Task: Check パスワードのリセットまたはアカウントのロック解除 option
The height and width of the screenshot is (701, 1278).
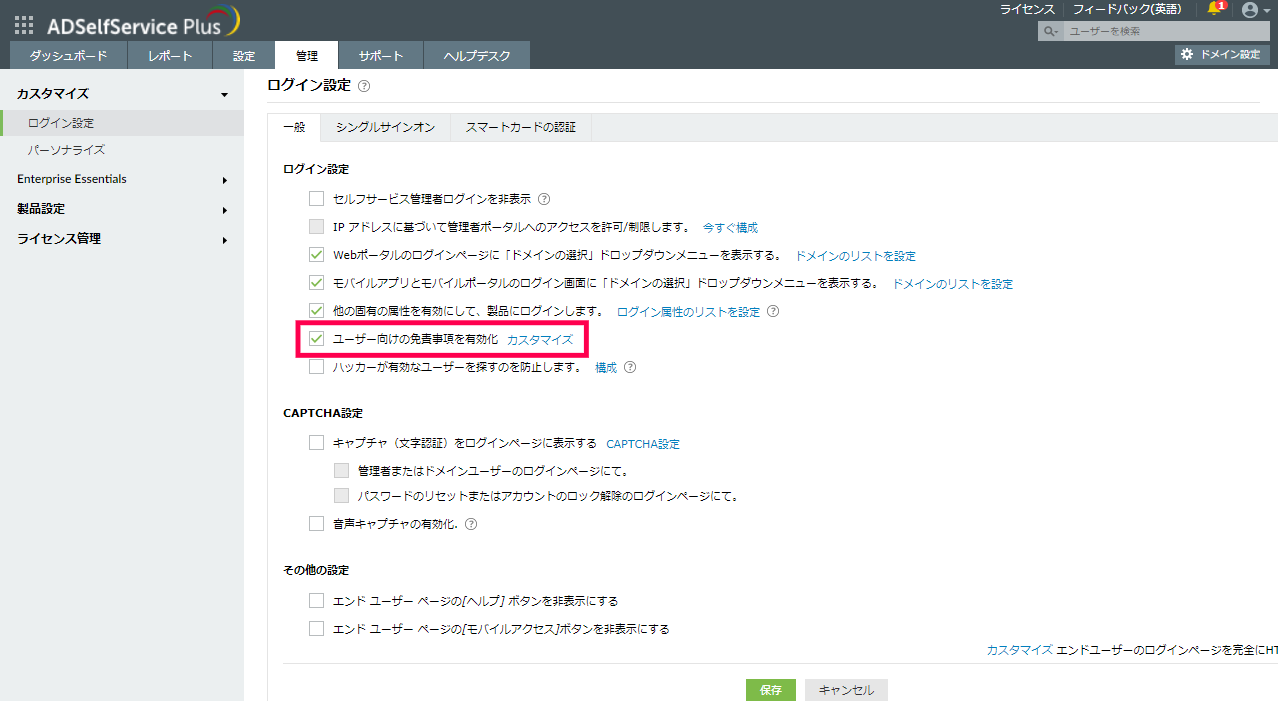Action: point(342,496)
